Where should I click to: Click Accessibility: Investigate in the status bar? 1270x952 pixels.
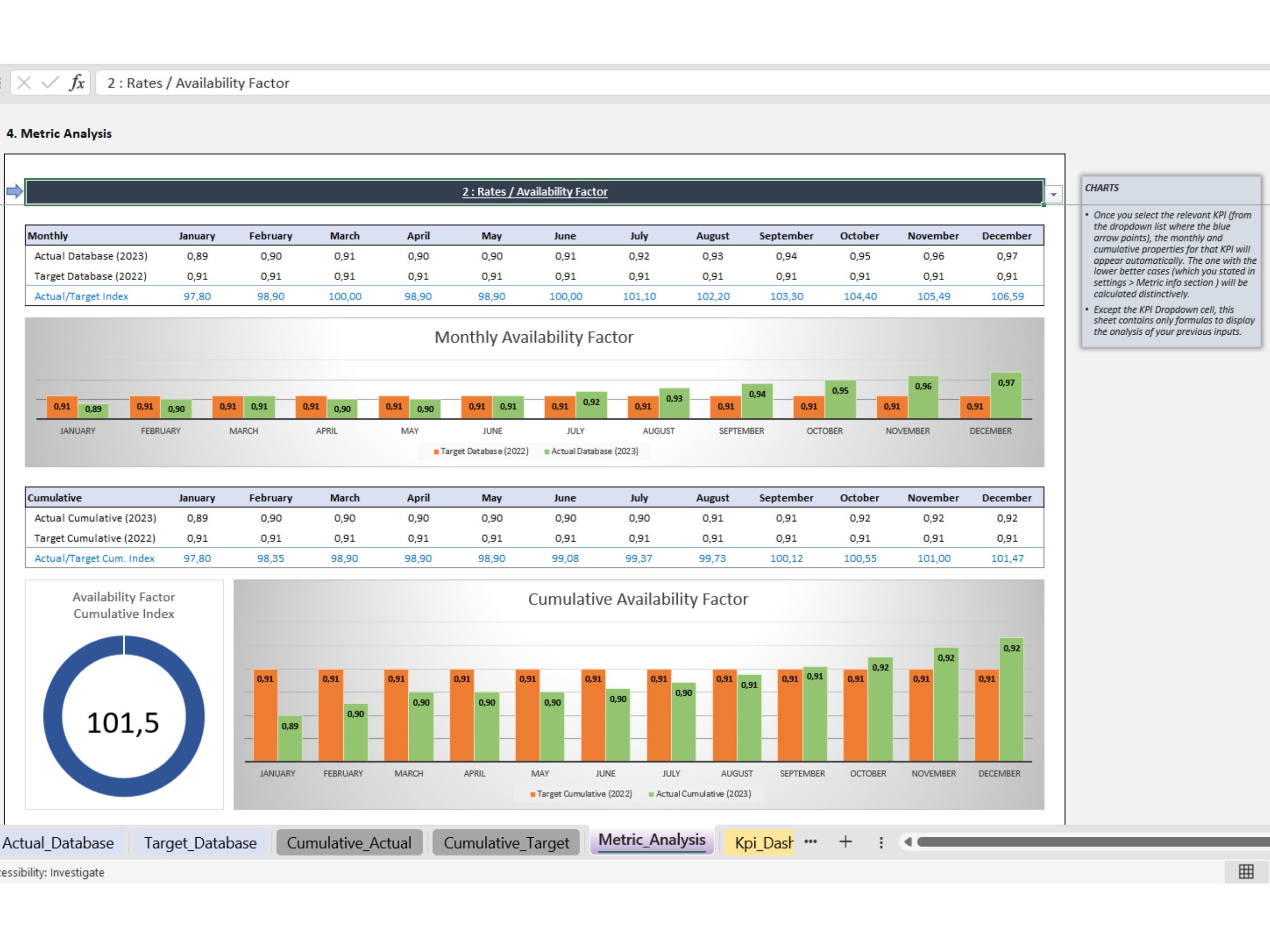pyautogui.click(x=52, y=872)
